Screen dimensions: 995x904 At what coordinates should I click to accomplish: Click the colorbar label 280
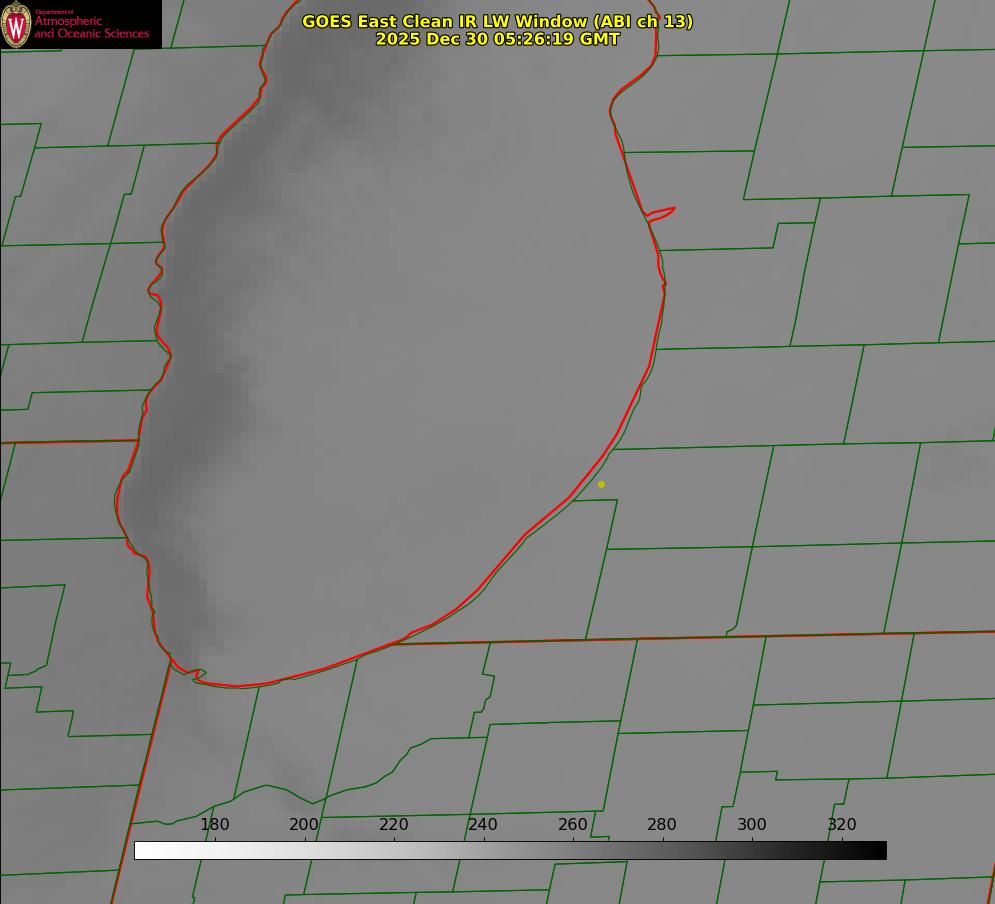click(x=662, y=824)
